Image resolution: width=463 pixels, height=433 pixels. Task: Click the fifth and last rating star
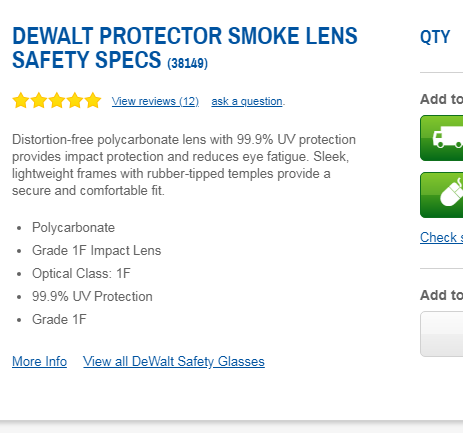pos(93,100)
